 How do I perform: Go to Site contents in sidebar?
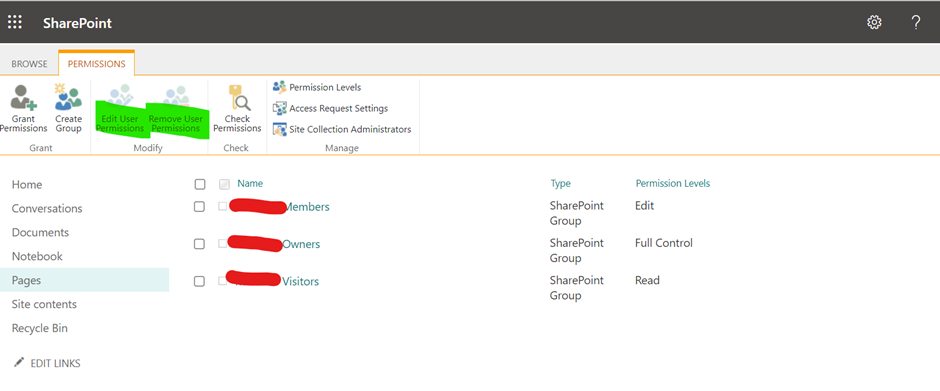tap(44, 304)
